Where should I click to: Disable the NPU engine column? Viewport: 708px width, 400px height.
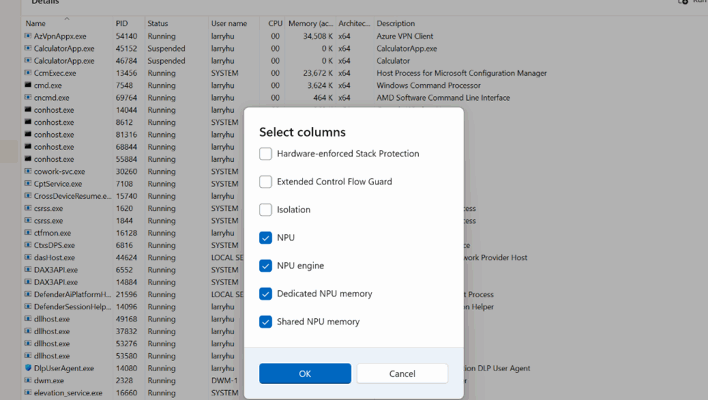[266, 266]
